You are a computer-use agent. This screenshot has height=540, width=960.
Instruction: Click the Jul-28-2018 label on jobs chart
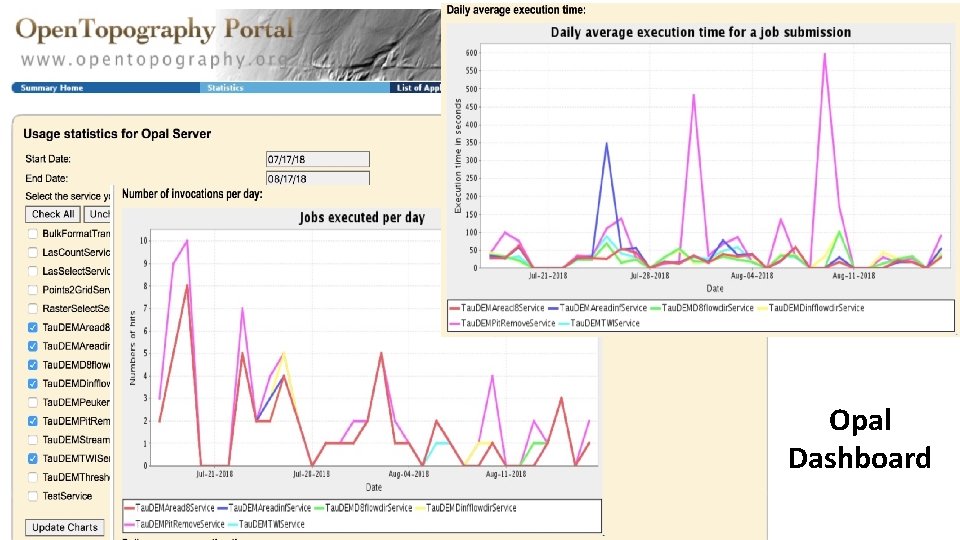coord(312,474)
